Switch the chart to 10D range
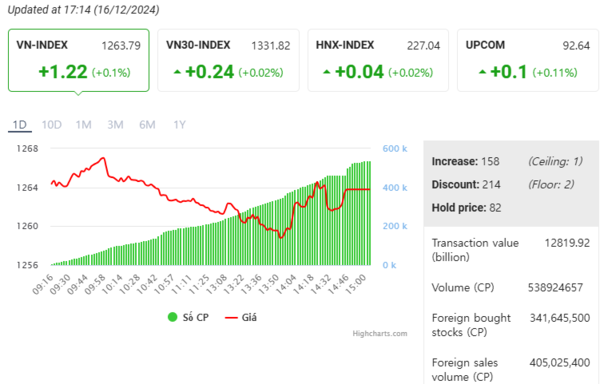Screen dimensions: 600x384 (x=52, y=125)
